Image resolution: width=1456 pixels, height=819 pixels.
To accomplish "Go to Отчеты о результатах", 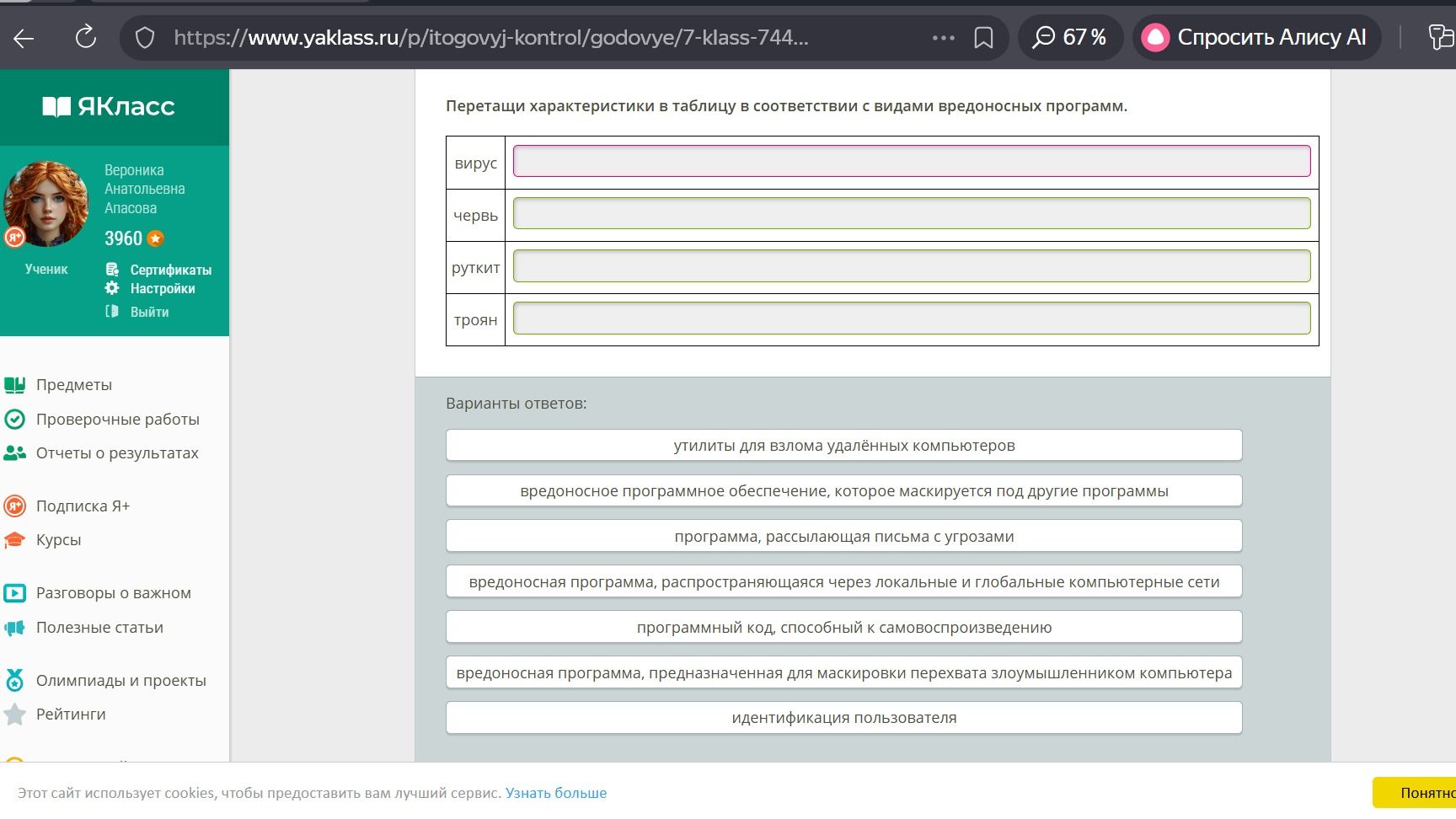I will pyautogui.click(x=117, y=453).
